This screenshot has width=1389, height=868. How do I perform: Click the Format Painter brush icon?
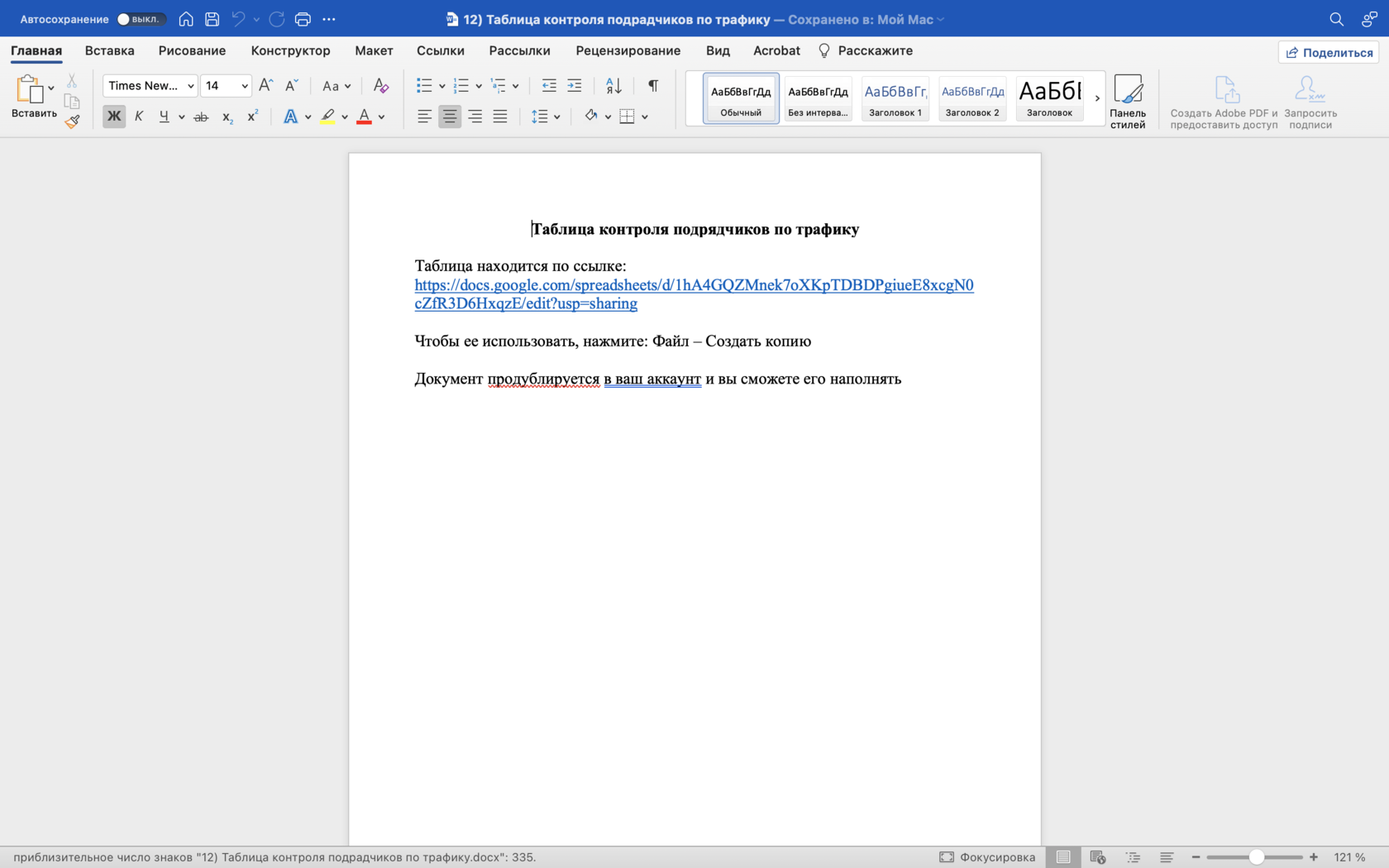click(x=73, y=122)
